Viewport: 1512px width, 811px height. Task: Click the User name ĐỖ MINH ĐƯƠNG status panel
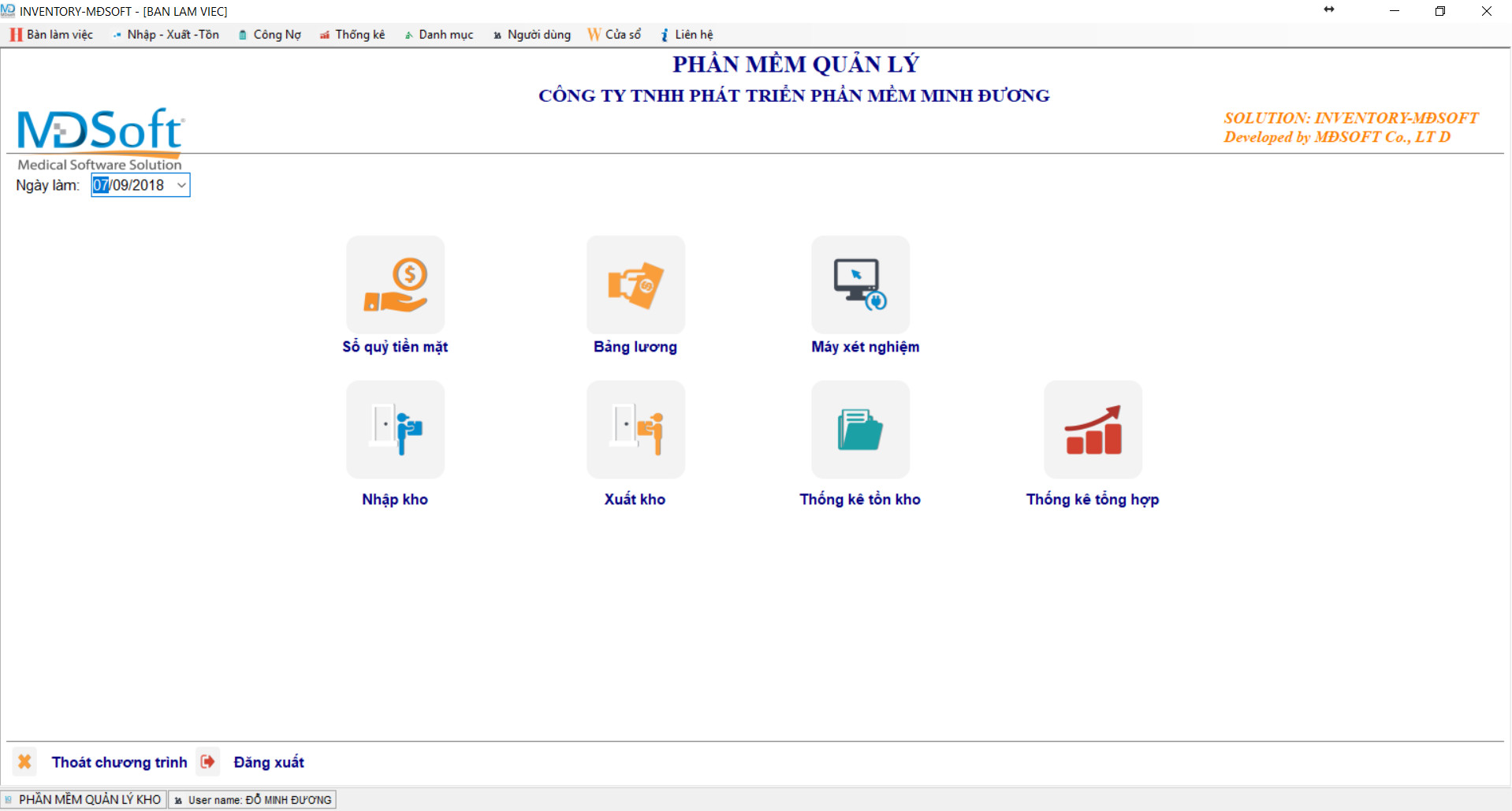(252, 799)
